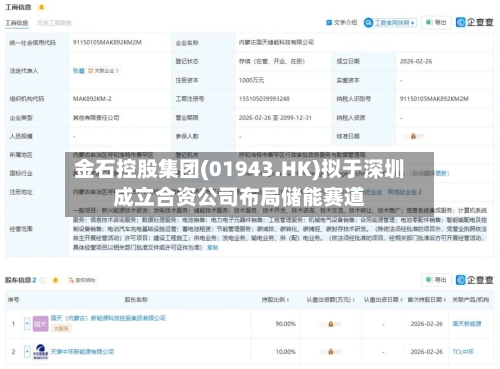Click the 更新 link in the 国标行业 row
Image resolution: width=500 pixels, height=369 pixels.
pyautogui.click(x=442, y=173)
